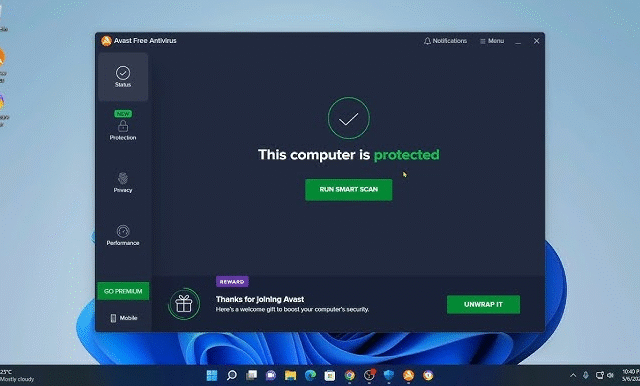Image resolution: width=640 pixels, height=386 pixels.
Task: Open the Protection section in sidebar
Action: [123, 126]
